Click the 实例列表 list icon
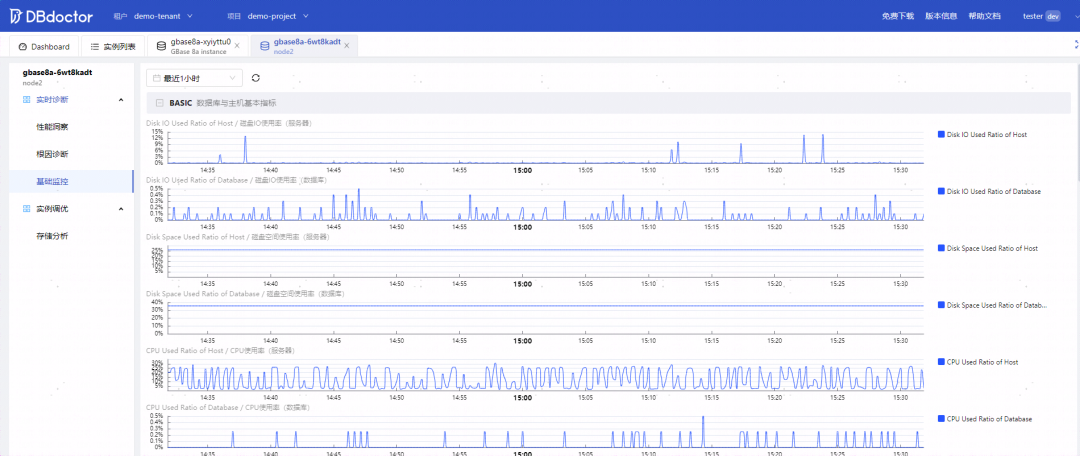Screen dimensions: 1080x456 95,47
